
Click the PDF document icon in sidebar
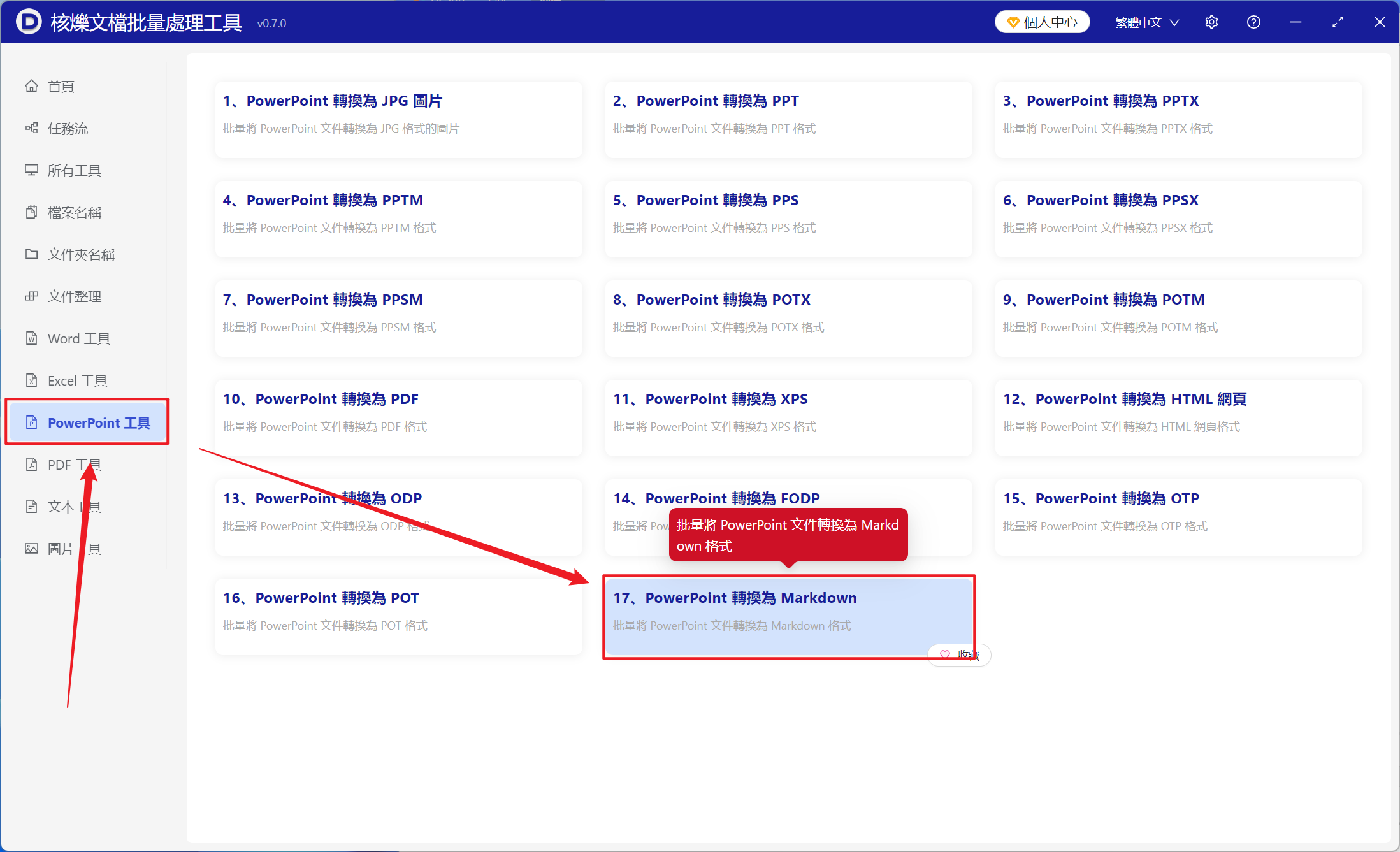point(31,465)
